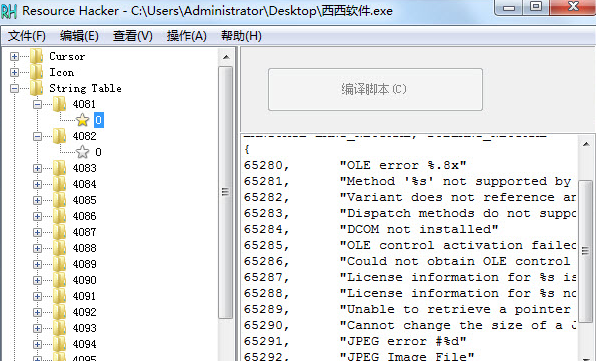
Task: Expand the 4087 folder node
Action: 37,232
